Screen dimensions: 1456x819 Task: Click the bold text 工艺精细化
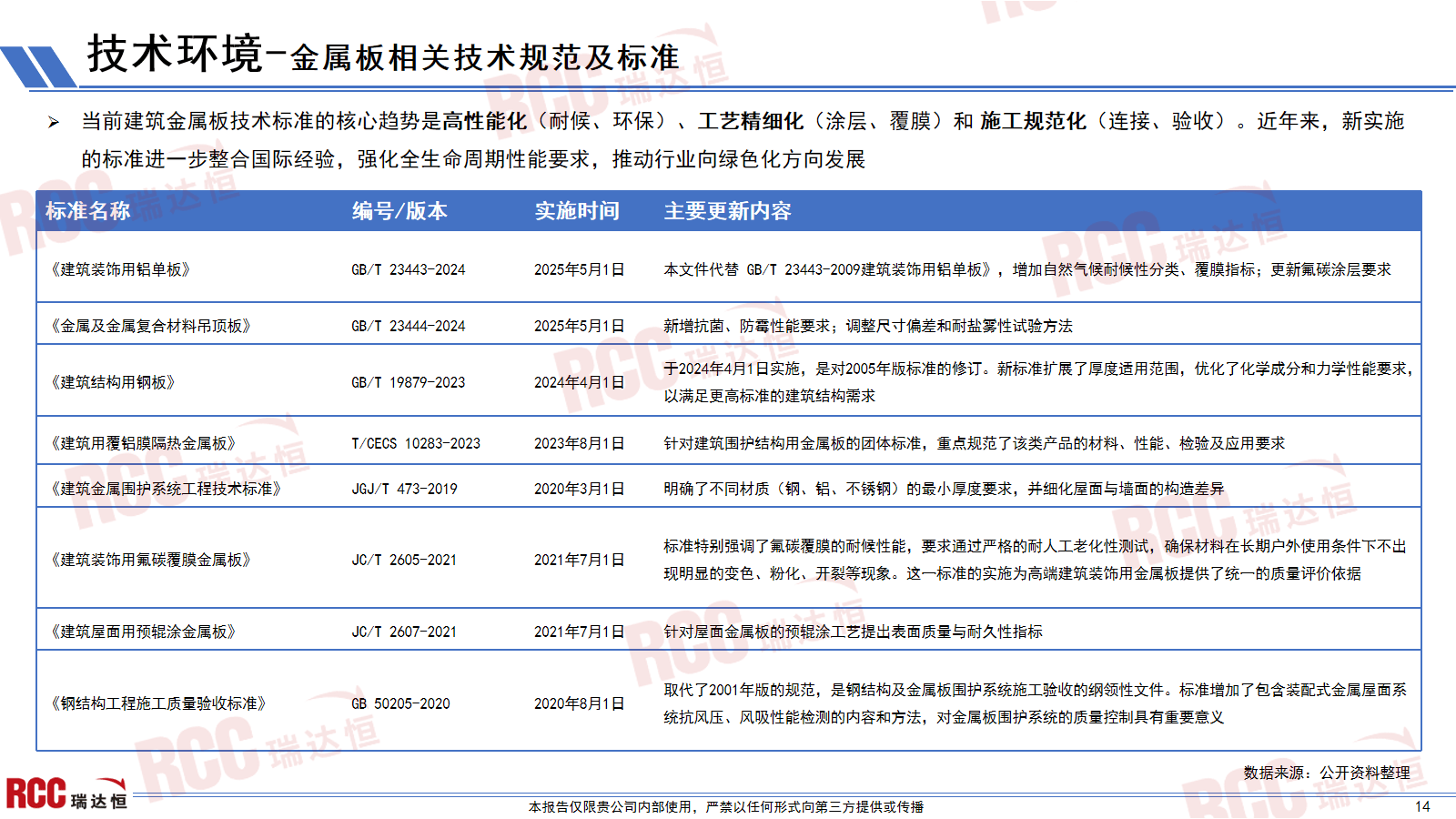click(x=751, y=121)
